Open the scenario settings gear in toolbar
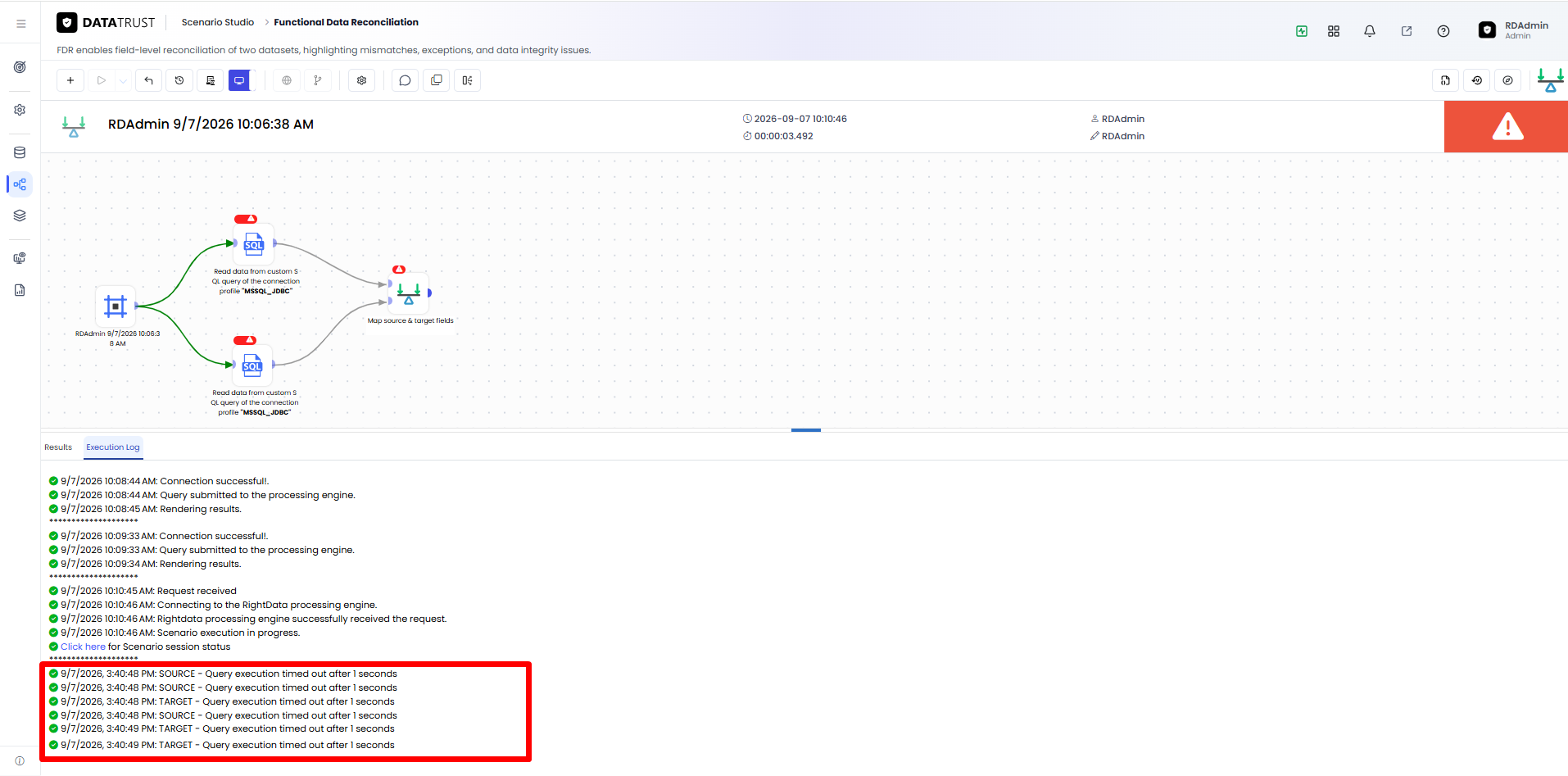This screenshot has width=1568, height=776. (361, 80)
